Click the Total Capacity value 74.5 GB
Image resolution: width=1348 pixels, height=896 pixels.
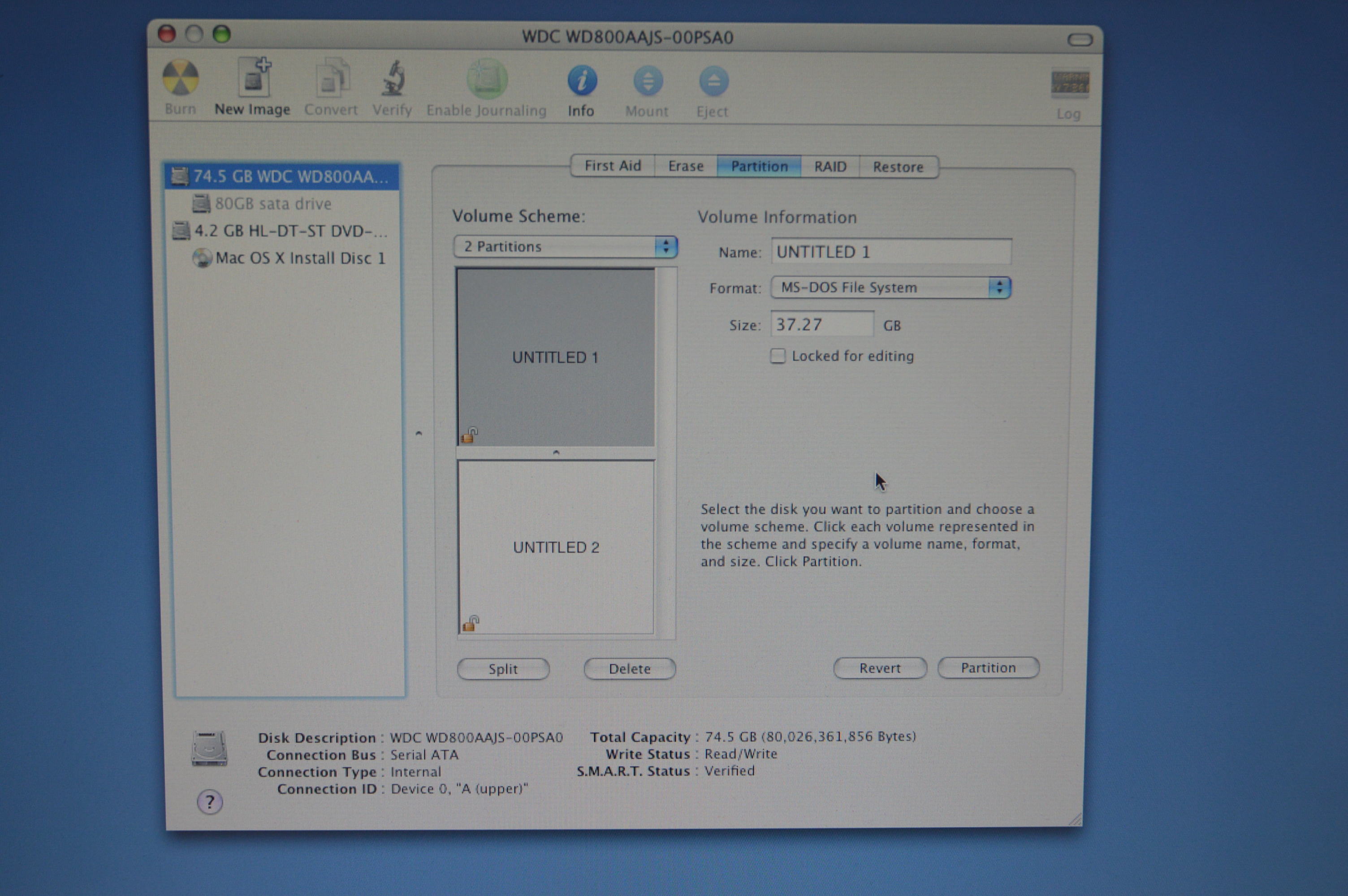(810, 737)
